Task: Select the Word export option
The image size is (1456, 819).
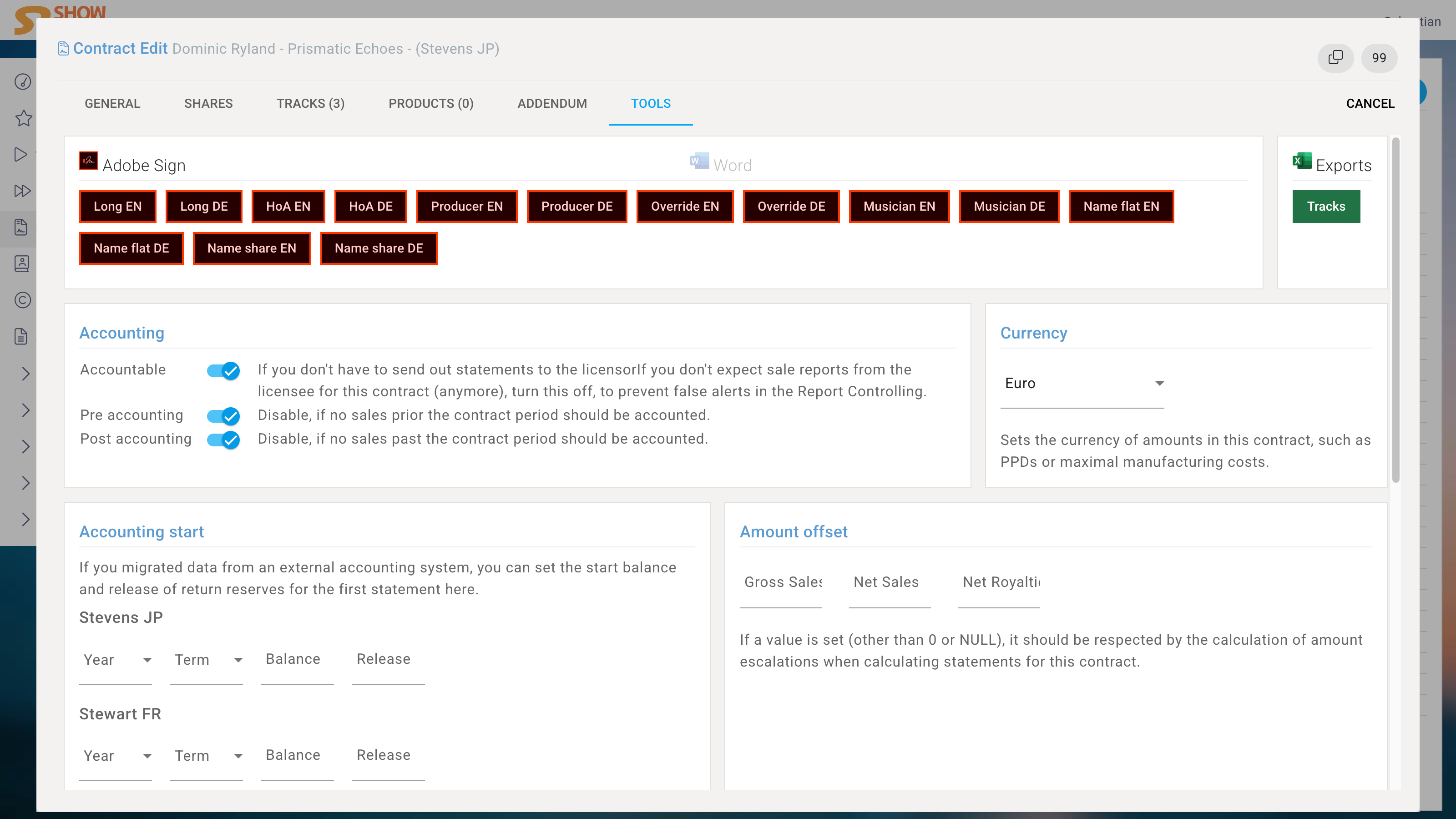Action: (x=721, y=164)
